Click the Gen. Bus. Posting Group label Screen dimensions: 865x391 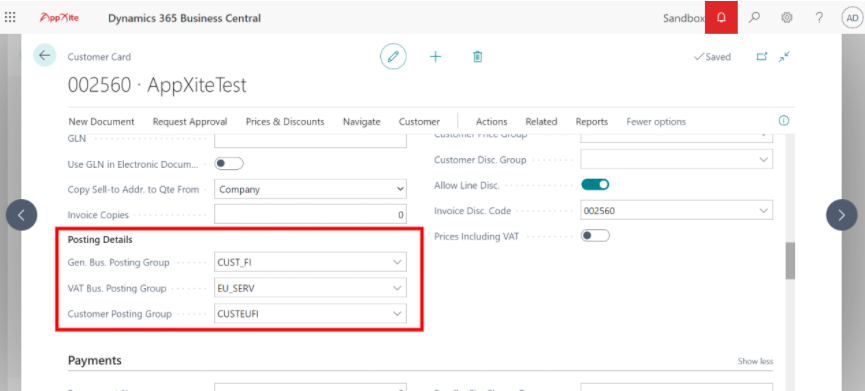point(119,263)
